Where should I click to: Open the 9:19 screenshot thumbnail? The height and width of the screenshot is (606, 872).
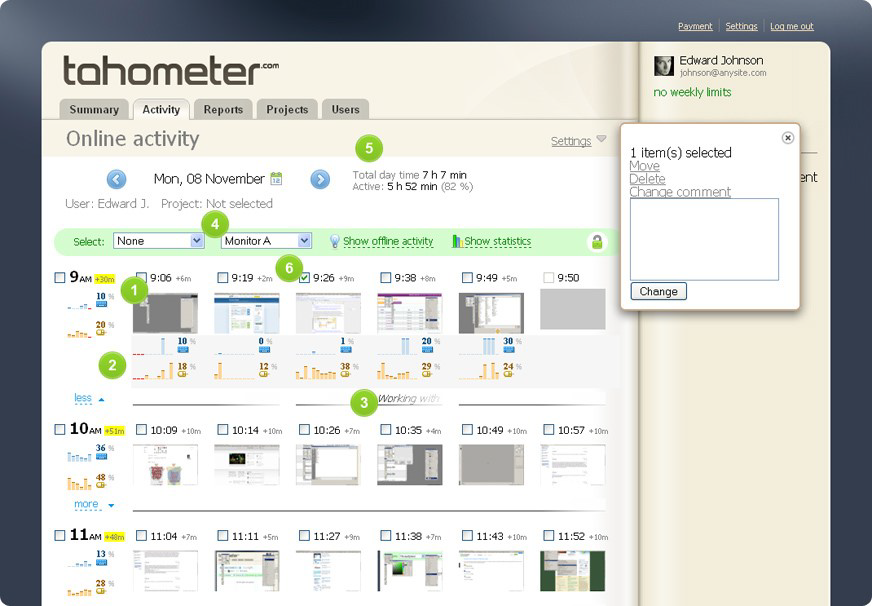tap(247, 314)
